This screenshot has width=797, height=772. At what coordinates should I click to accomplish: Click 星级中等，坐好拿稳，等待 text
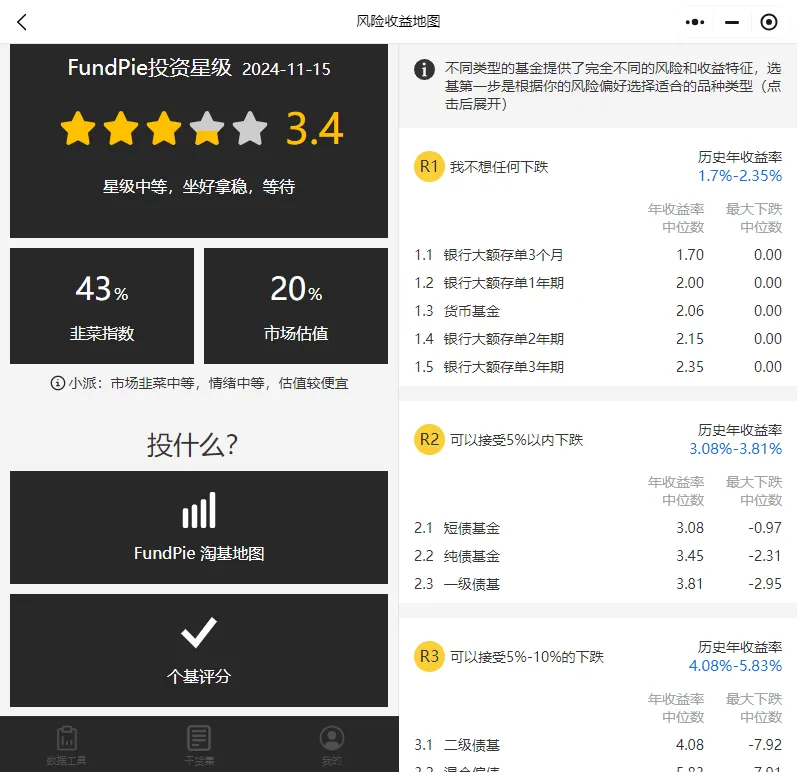[x=199, y=187]
